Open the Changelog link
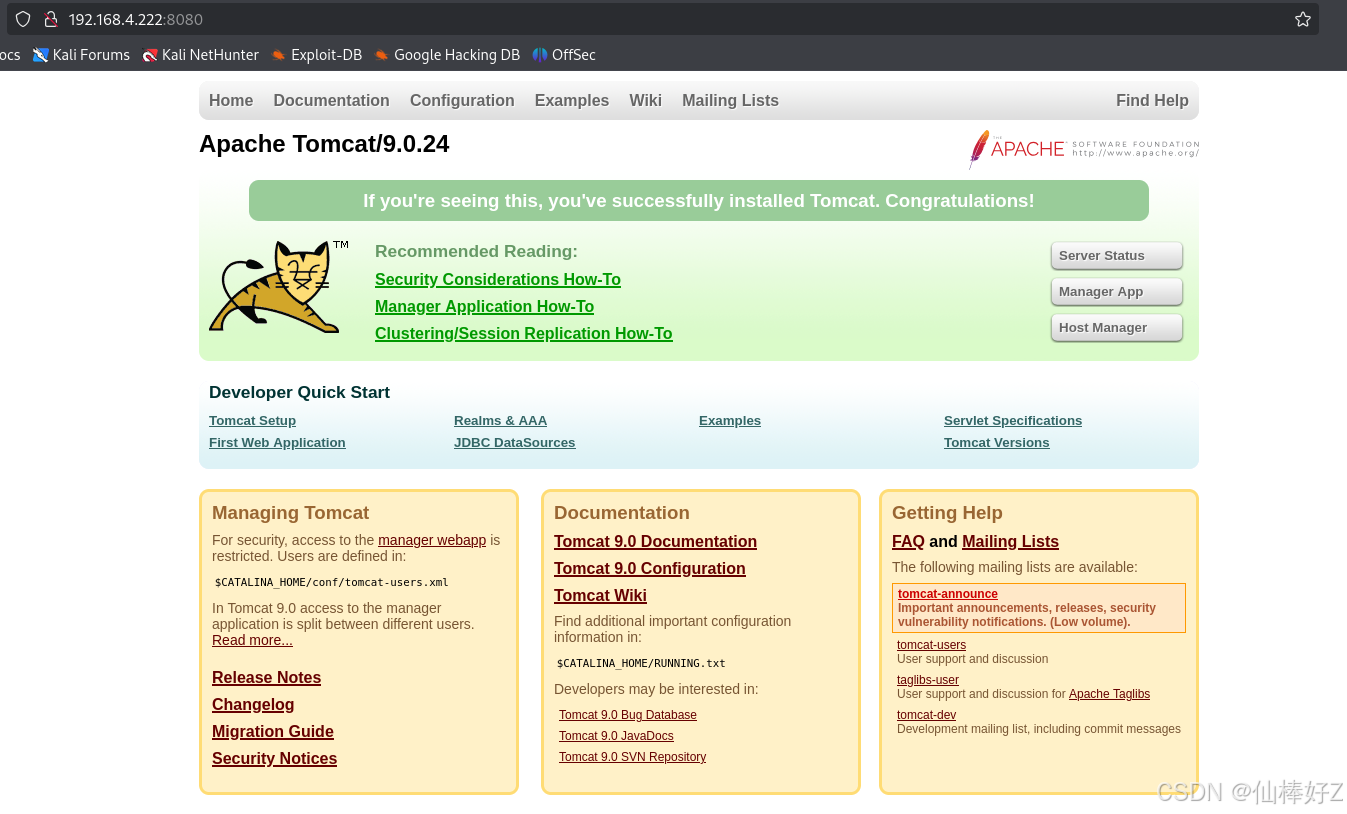This screenshot has height=814, width=1347. point(253,705)
